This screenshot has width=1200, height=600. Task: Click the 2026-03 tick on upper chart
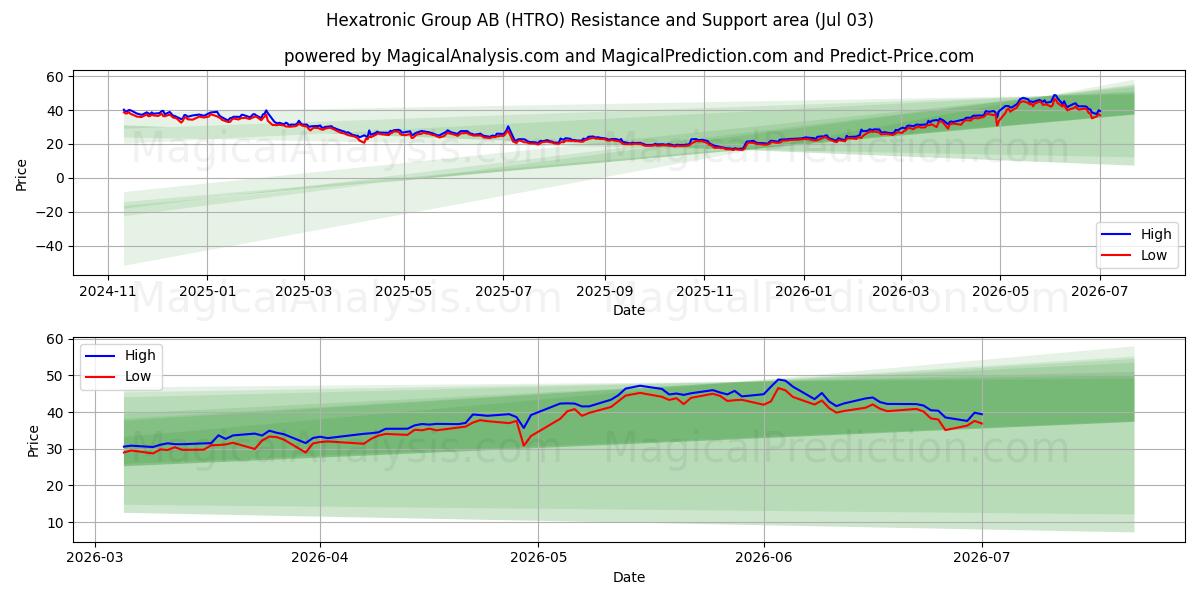[x=900, y=292]
